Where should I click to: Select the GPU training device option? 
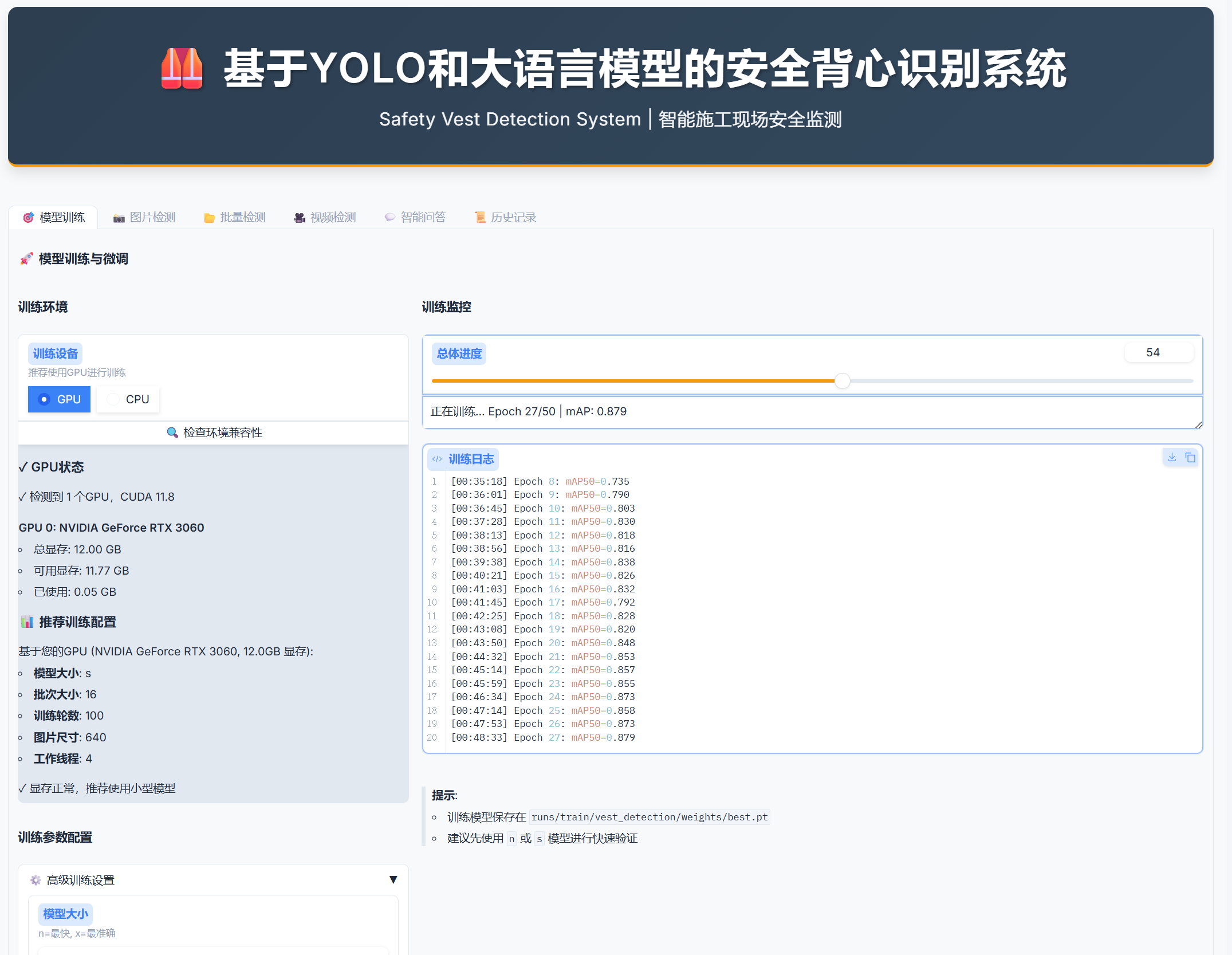[x=59, y=399]
